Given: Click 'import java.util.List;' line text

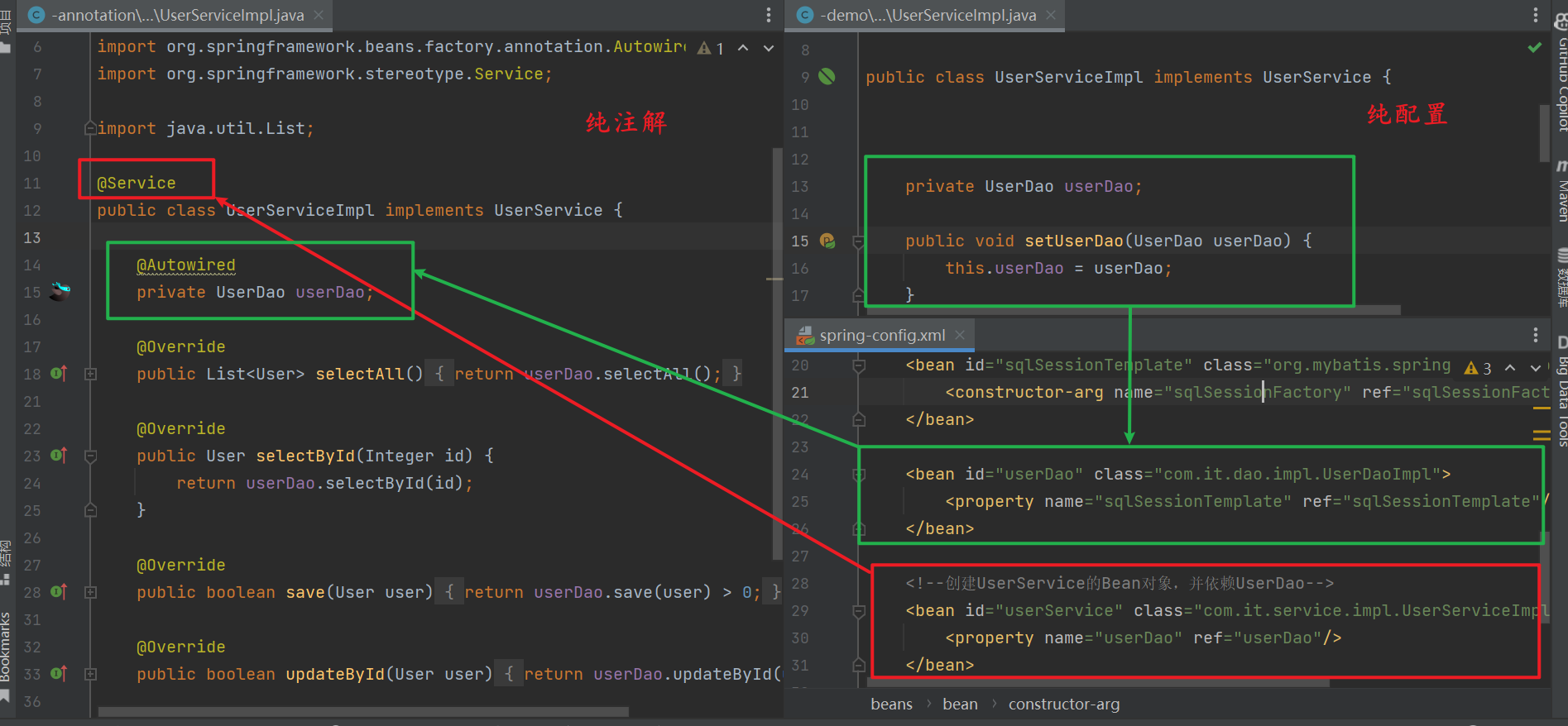Looking at the screenshot, I should 205,128.
